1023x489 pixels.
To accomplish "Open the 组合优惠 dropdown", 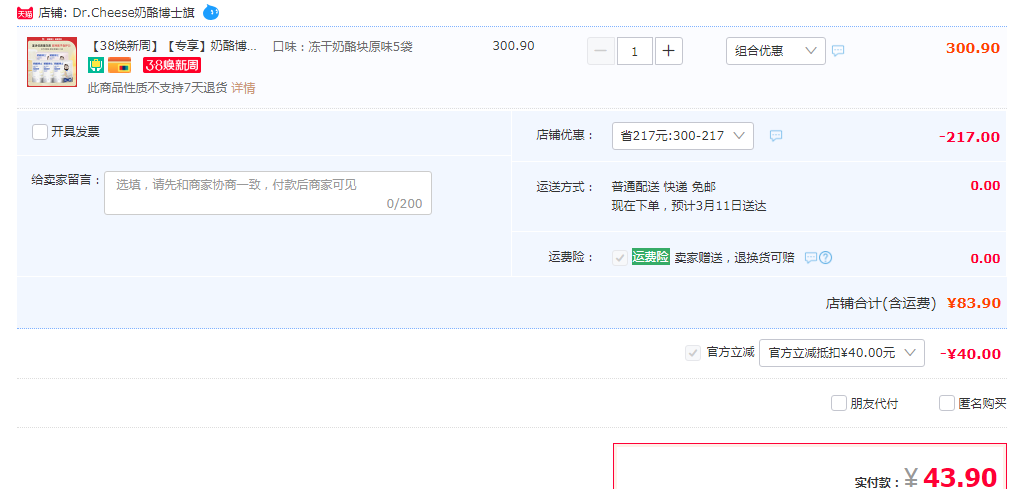I will pos(776,51).
